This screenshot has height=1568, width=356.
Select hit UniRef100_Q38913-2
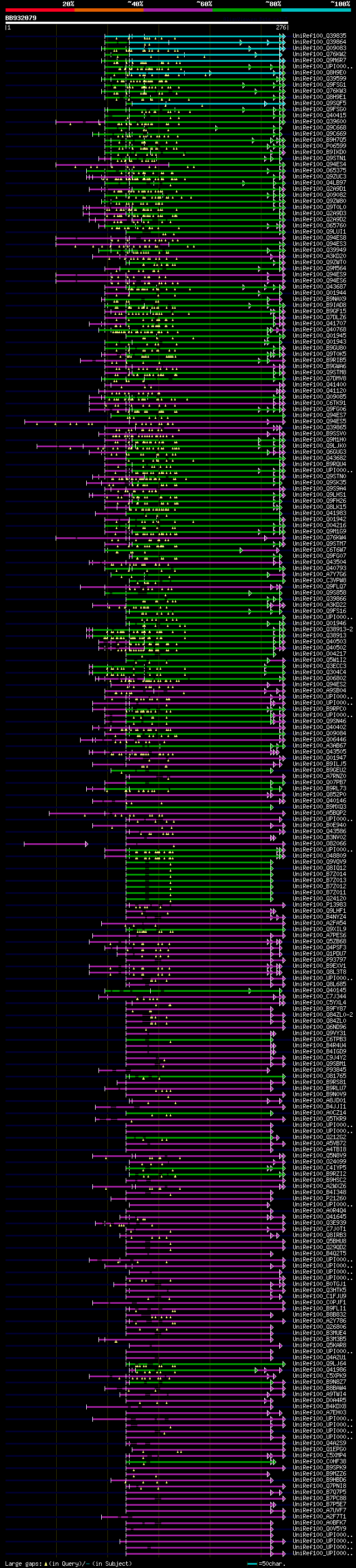(323, 630)
